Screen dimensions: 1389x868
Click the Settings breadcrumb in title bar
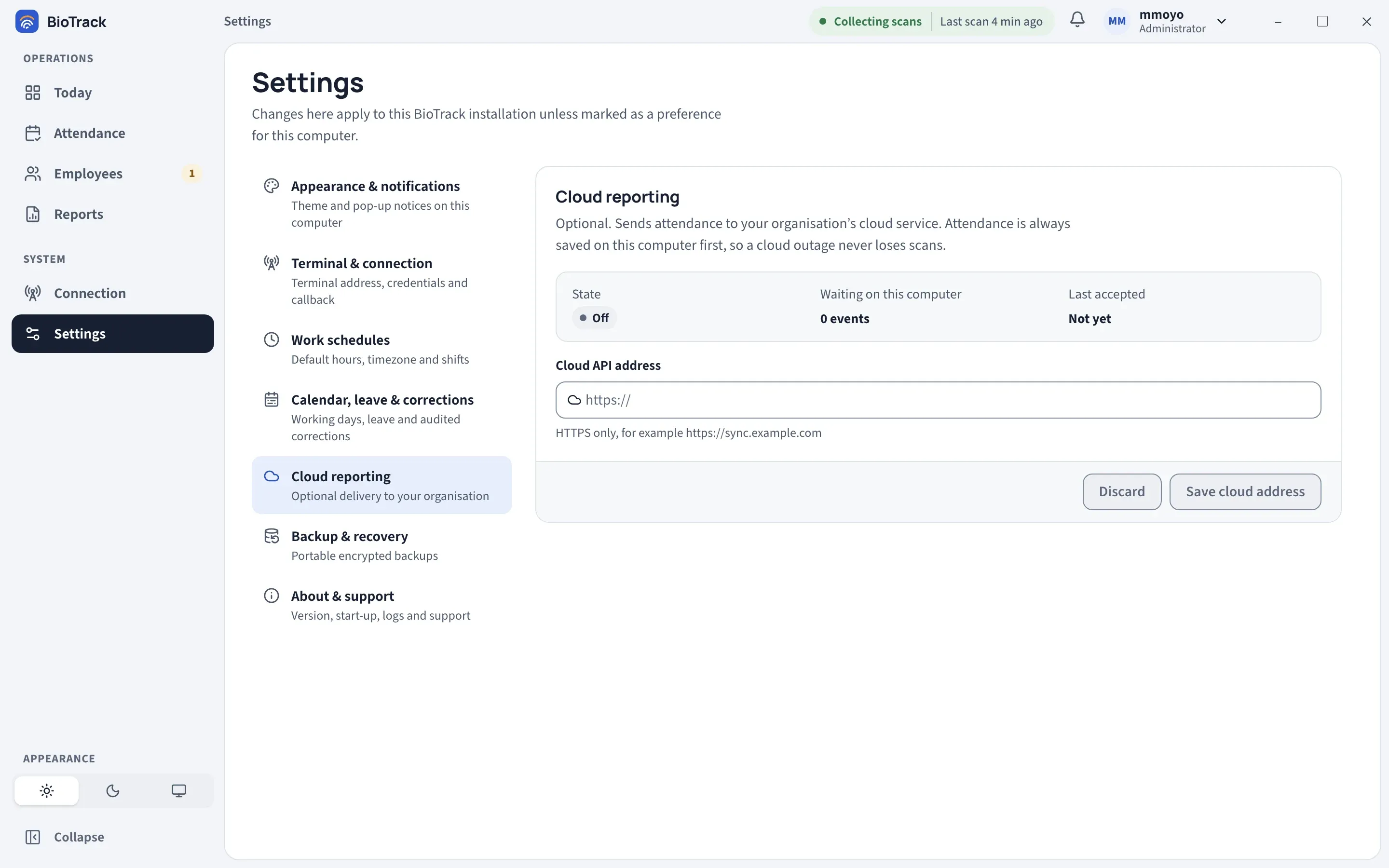click(247, 21)
